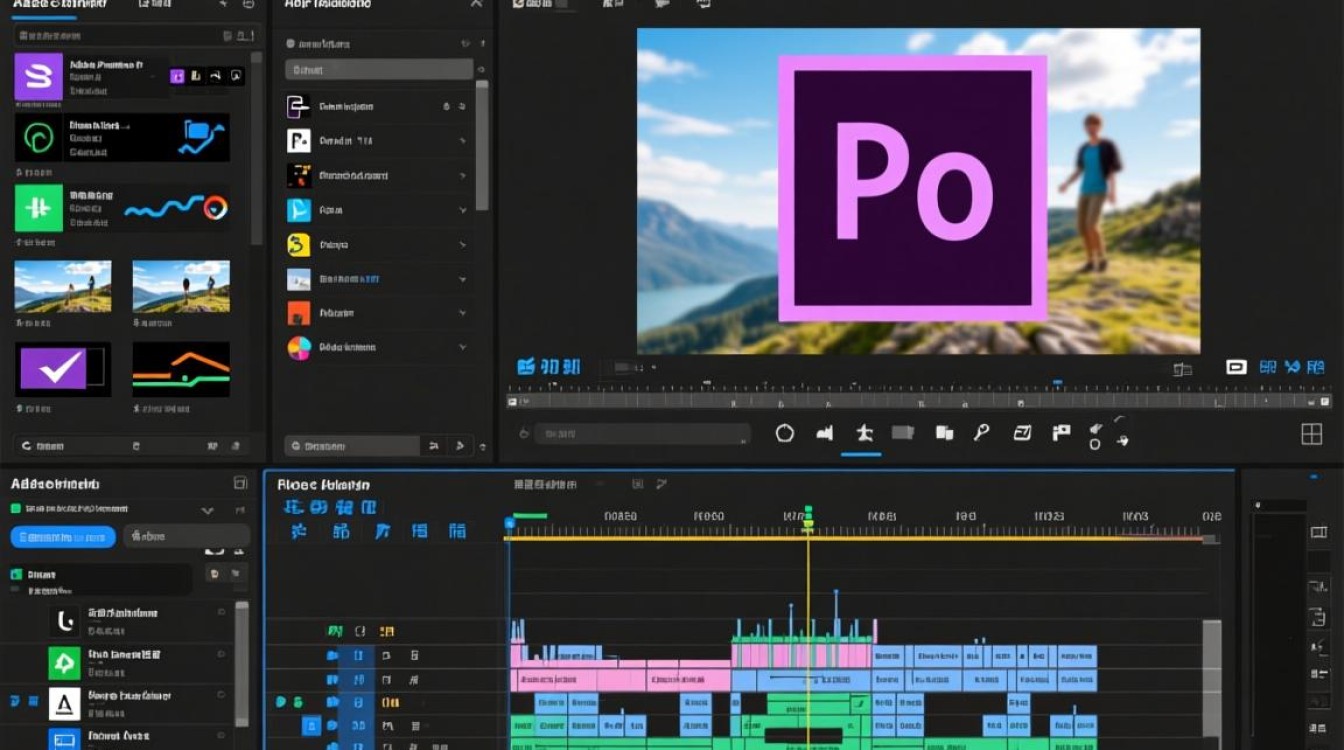1344x750 pixels.
Task: Click the green spiral icon on black tile
Action: tap(39, 138)
